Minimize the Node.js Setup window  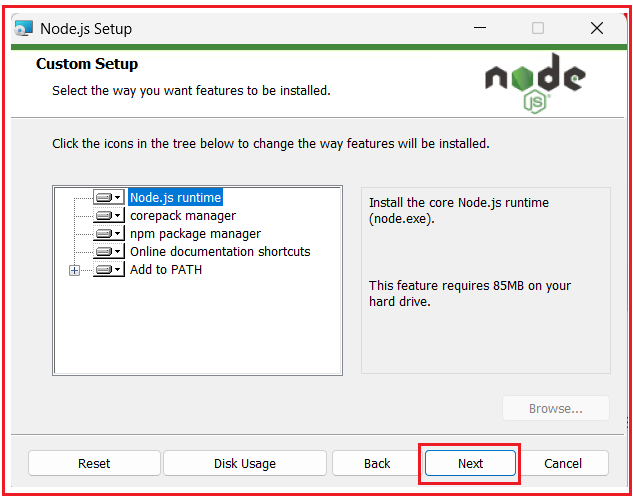pos(480,28)
